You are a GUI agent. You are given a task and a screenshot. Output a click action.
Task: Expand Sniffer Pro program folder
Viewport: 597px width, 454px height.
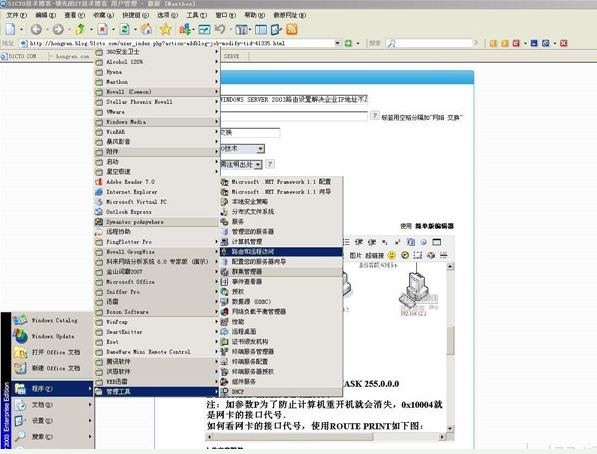(x=156, y=292)
